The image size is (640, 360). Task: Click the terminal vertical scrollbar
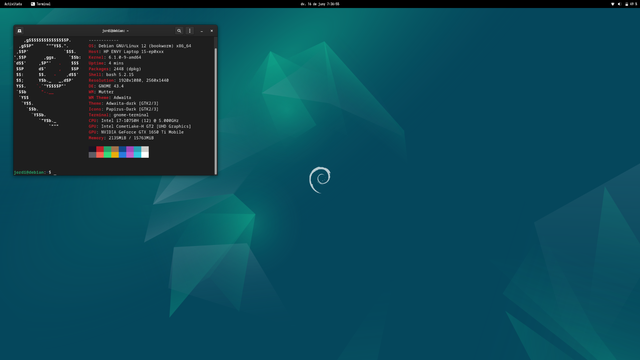[216, 106]
